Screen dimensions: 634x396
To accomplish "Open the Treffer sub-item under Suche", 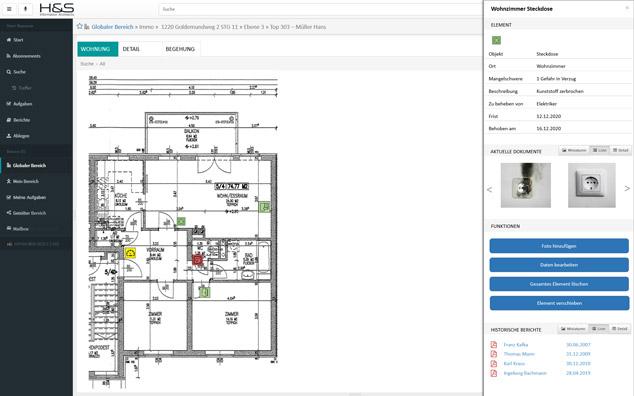I will click(x=22, y=88).
